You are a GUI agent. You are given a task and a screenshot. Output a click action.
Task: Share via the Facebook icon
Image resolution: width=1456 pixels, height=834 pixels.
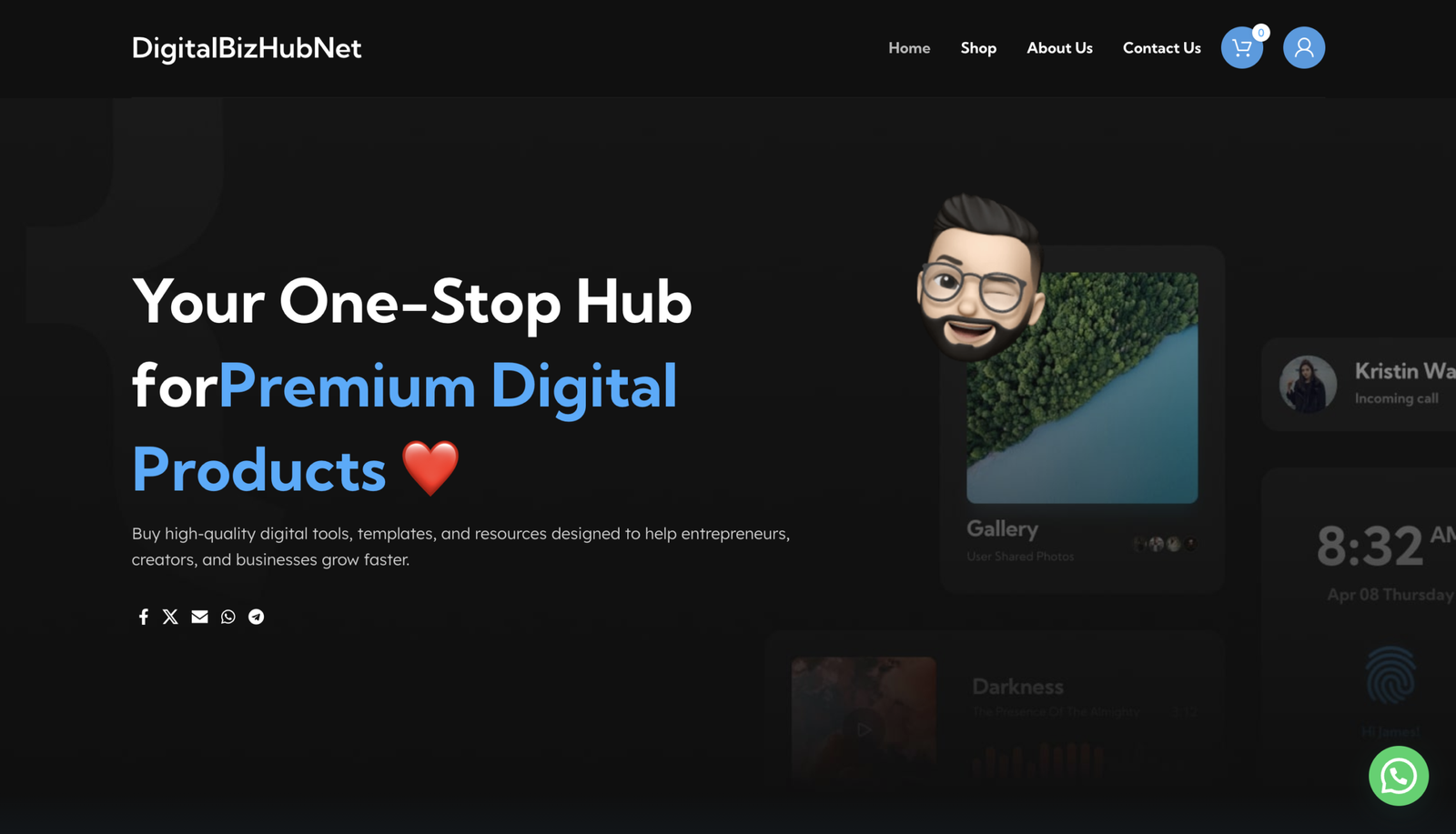click(x=143, y=617)
